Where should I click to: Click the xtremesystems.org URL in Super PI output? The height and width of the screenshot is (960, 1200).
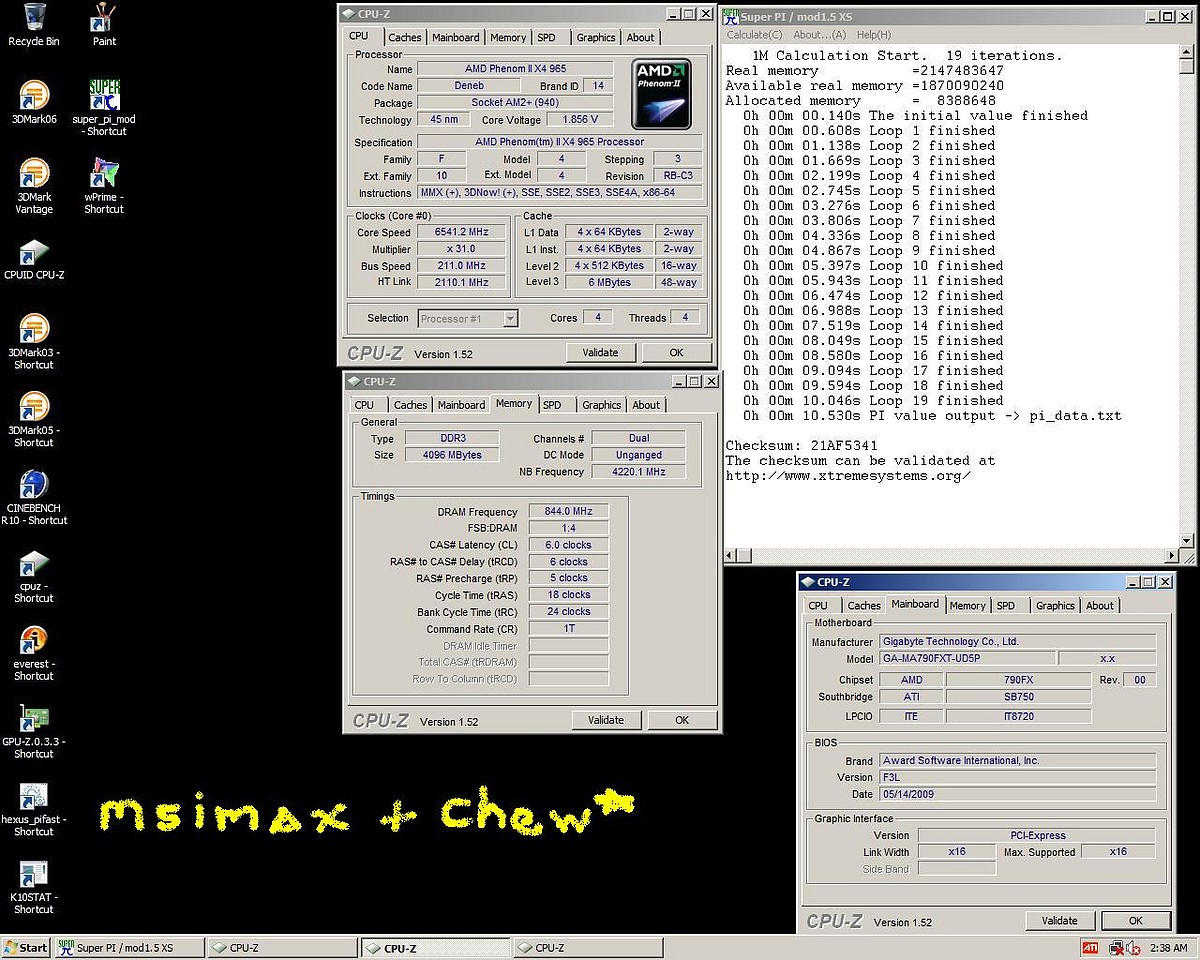848,476
